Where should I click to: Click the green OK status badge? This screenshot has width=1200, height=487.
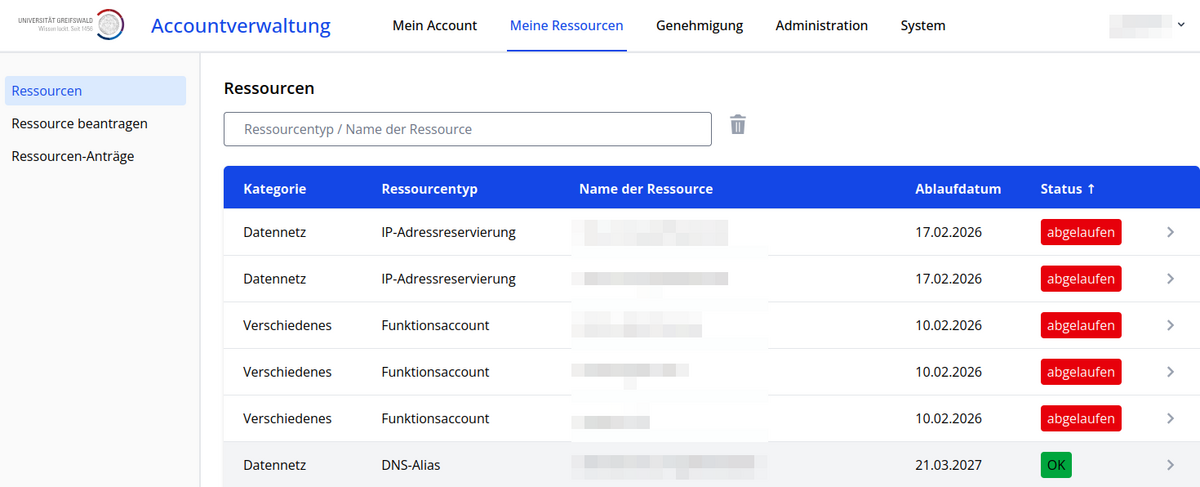[1055, 465]
